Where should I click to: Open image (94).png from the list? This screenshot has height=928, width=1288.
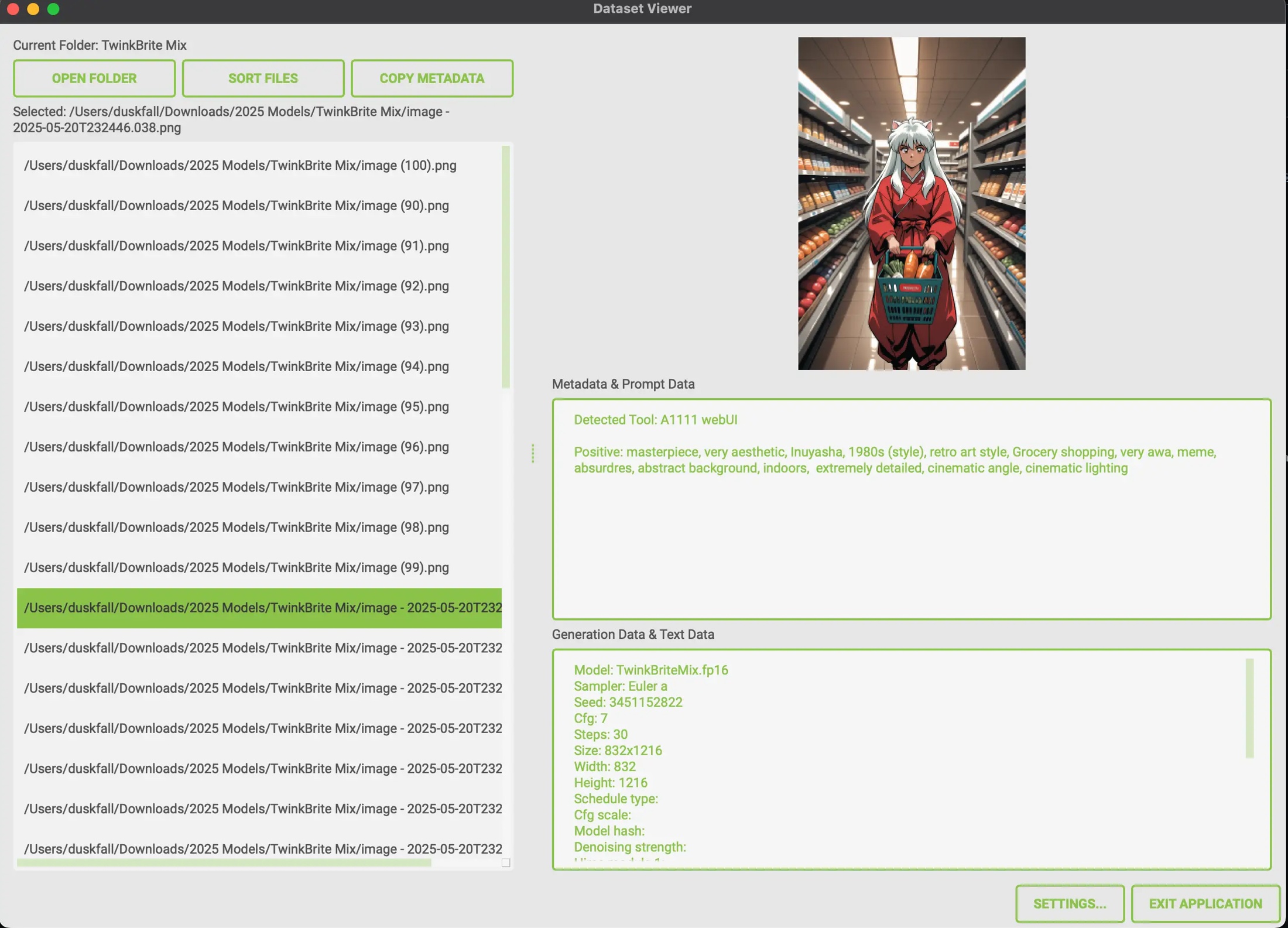click(259, 367)
